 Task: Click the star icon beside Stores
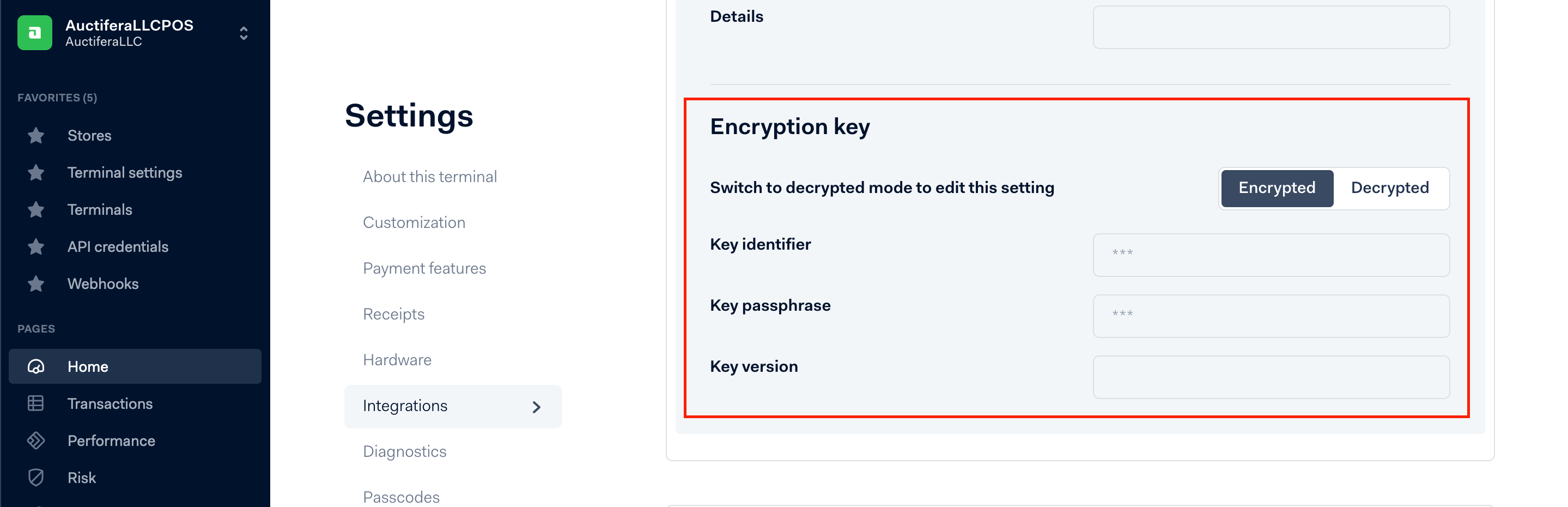36,135
